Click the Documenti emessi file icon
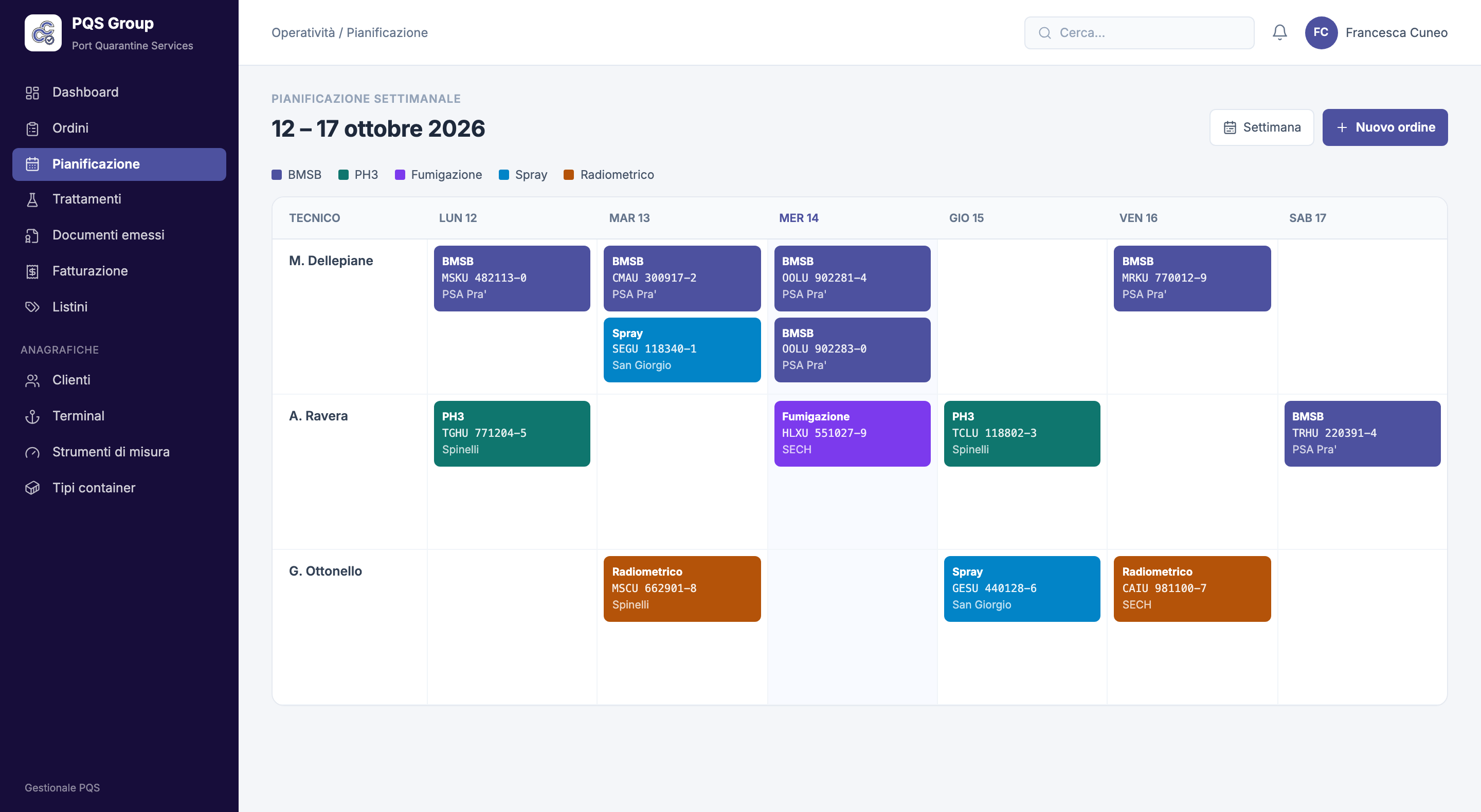 (32, 235)
